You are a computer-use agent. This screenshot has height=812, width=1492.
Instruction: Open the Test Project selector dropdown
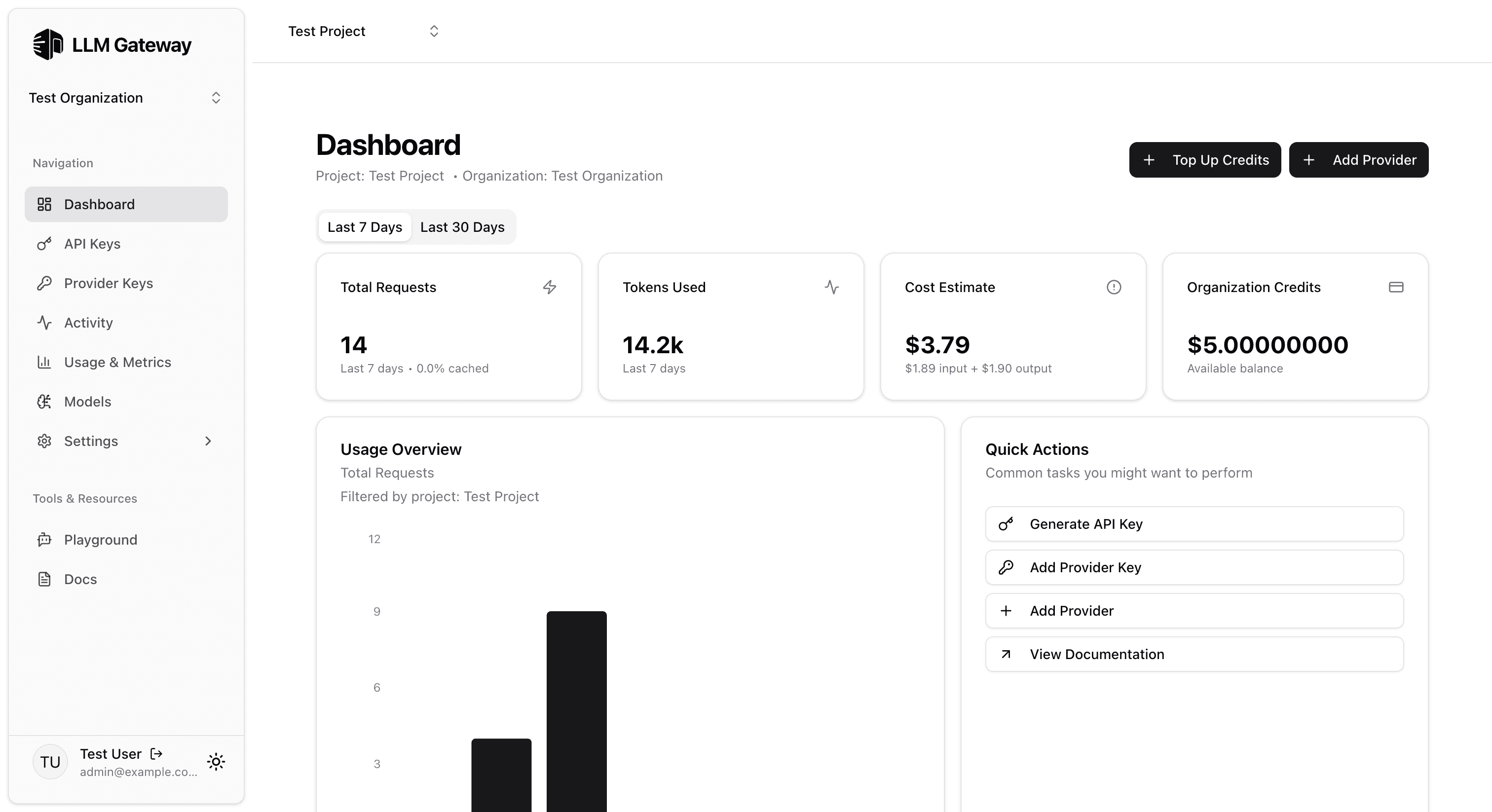pos(364,31)
